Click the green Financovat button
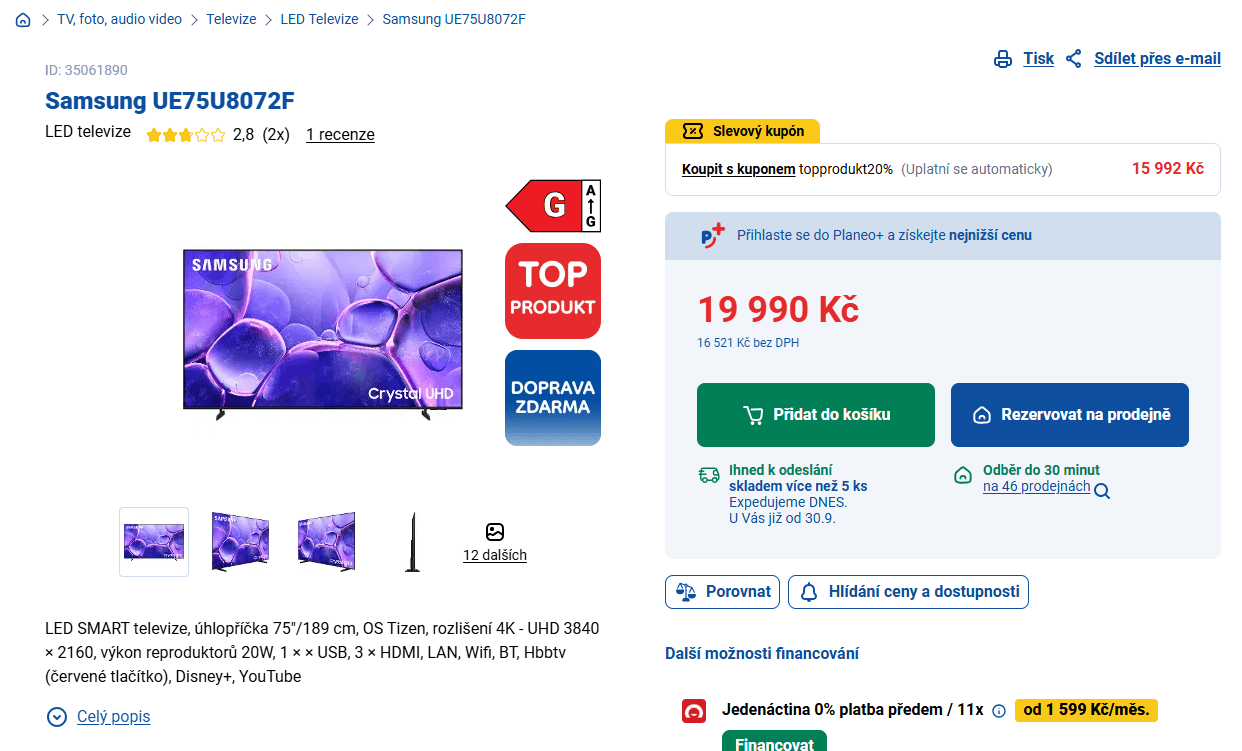Screen dimensions: 1242x751 (x=774, y=742)
